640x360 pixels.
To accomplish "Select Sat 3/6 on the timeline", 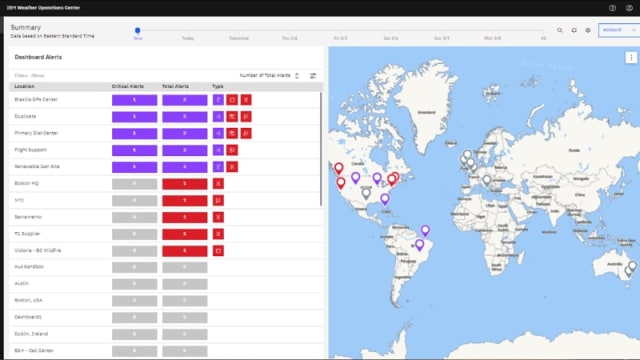I will click(x=391, y=38).
